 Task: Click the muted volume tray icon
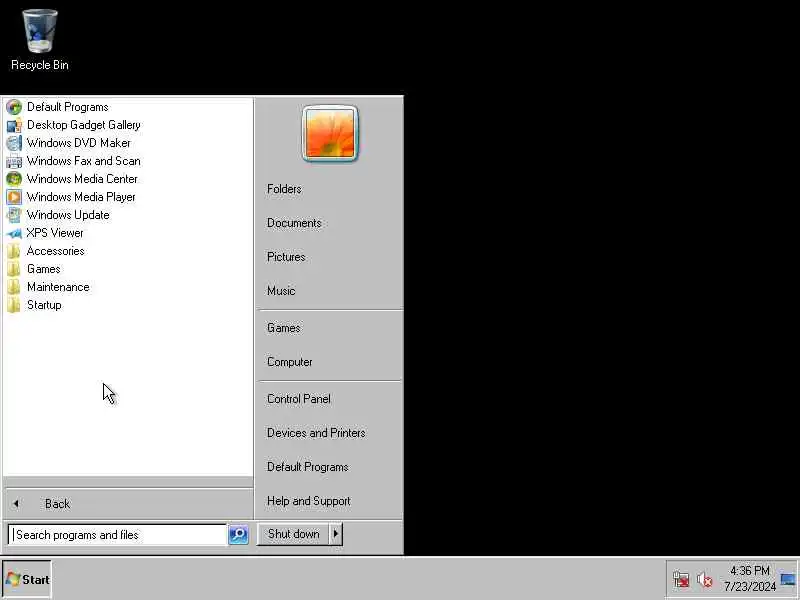tap(705, 580)
